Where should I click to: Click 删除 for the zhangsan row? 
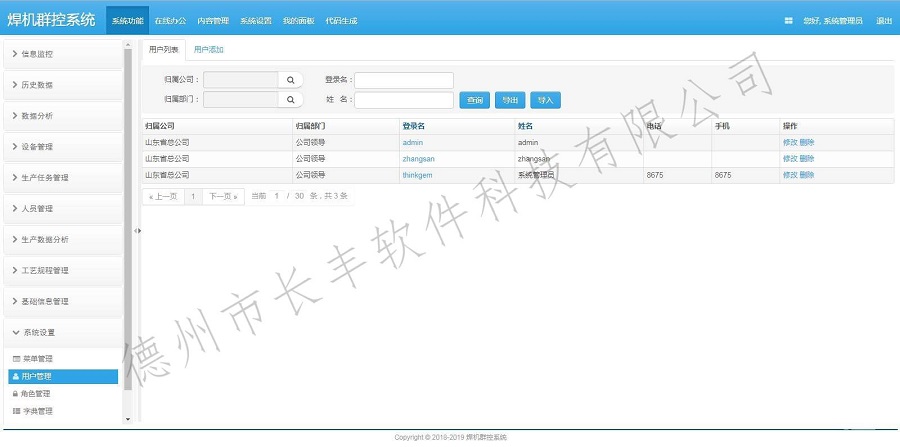(807, 158)
